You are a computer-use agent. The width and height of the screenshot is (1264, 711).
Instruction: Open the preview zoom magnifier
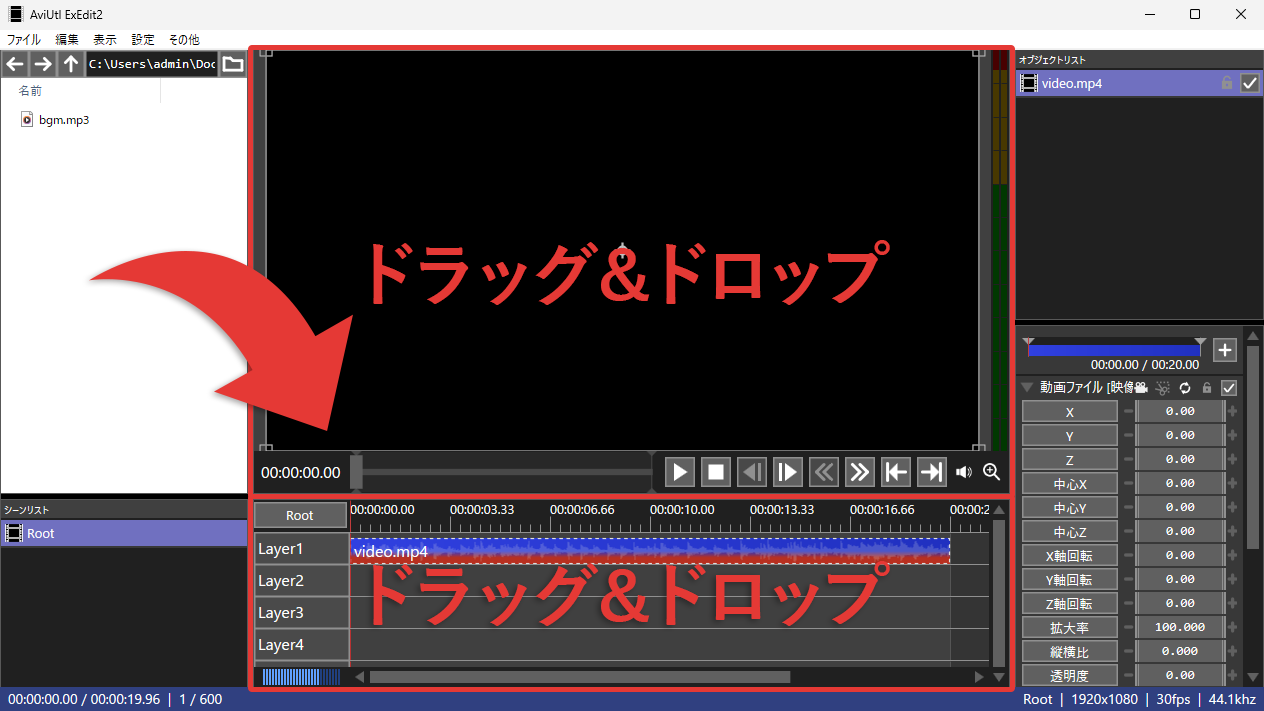pos(991,472)
